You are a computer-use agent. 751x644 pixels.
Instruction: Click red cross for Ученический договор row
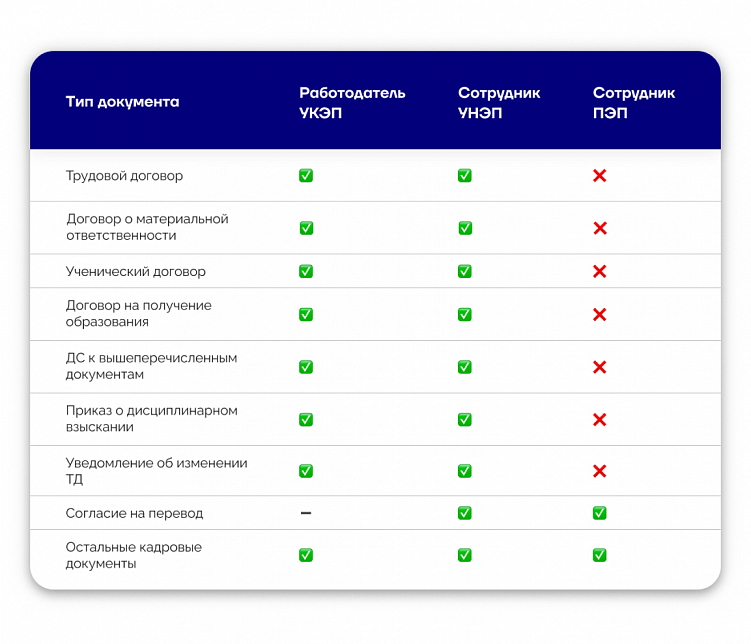pos(600,271)
